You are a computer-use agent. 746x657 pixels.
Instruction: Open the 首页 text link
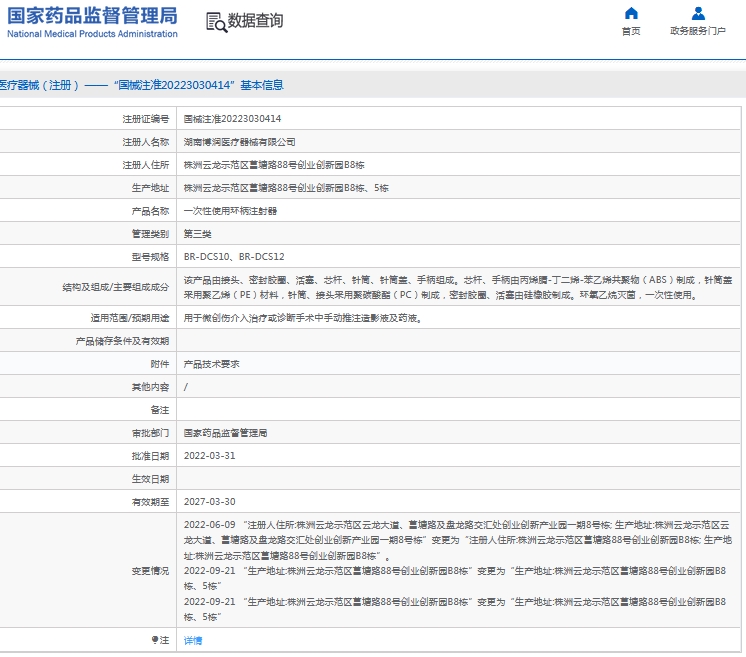click(631, 31)
